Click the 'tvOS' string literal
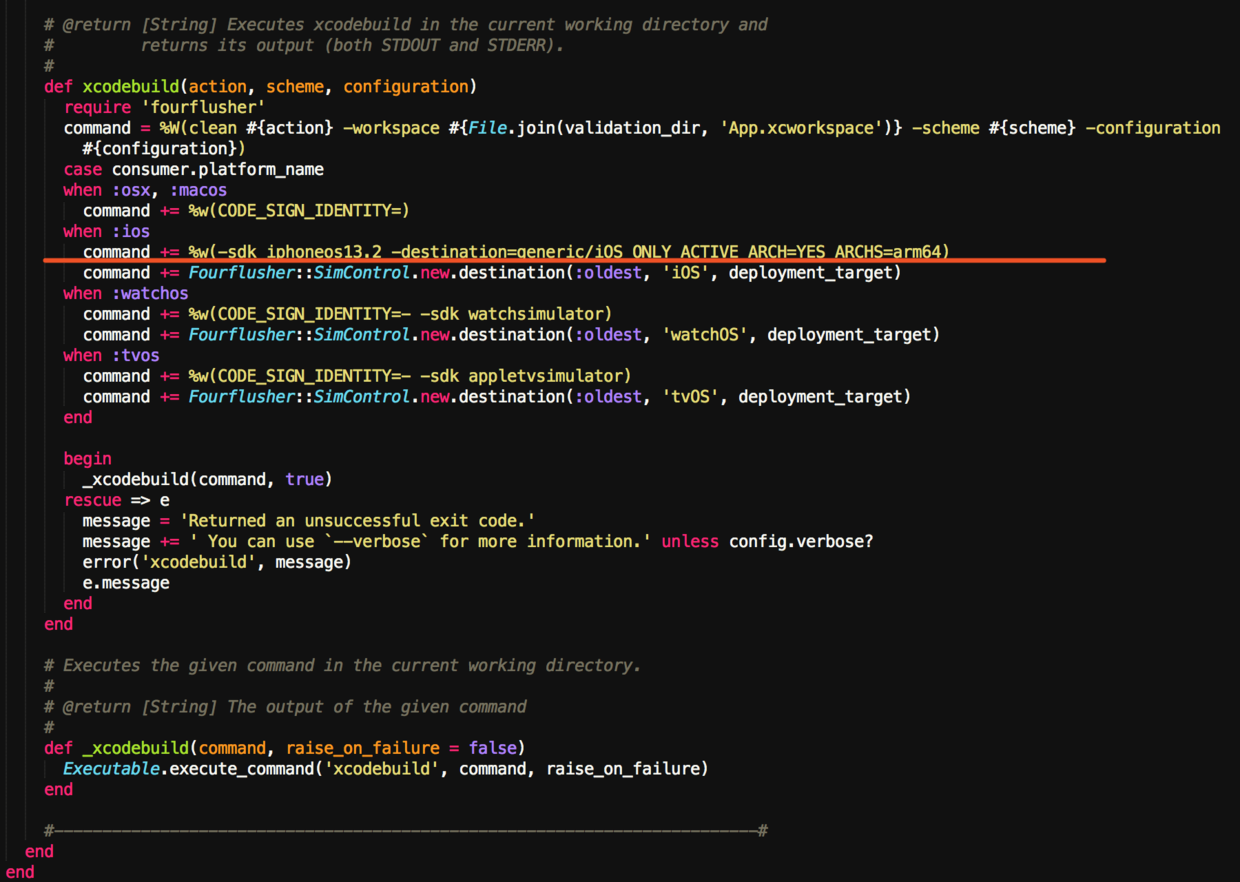 pyautogui.click(x=691, y=397)
